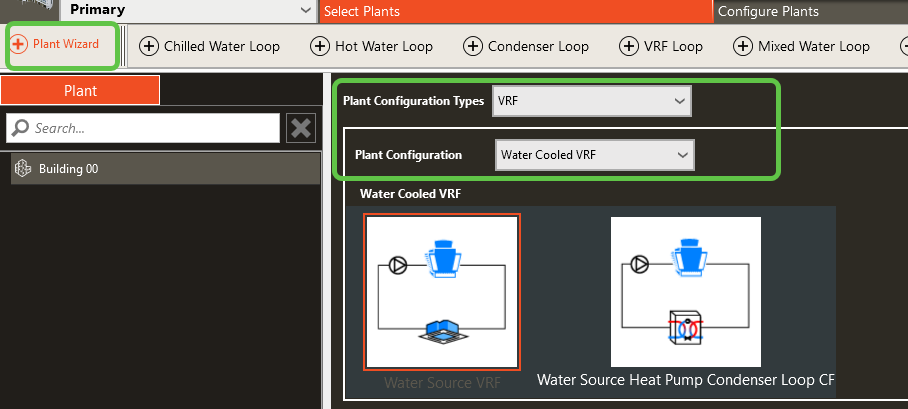
Task: Switch to Configure Plants step
Action: pos(811,12)
